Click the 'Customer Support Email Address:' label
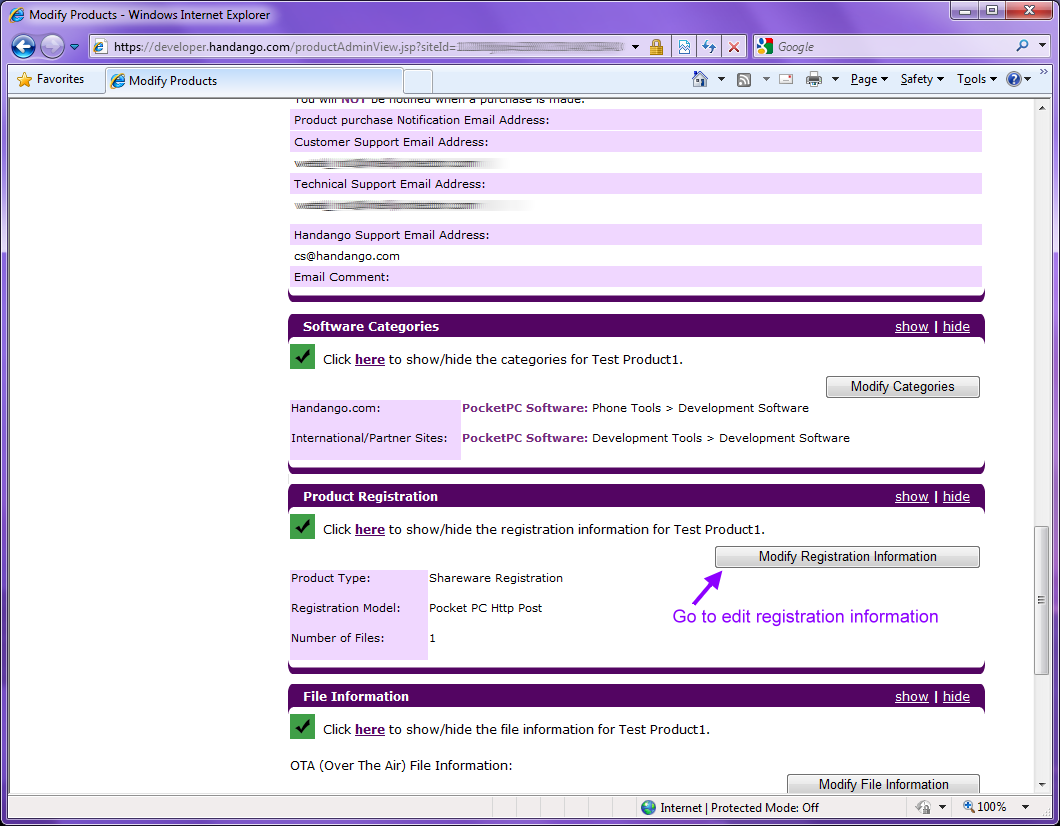The width and height of the screenshot is (1060, 826). 391,142
